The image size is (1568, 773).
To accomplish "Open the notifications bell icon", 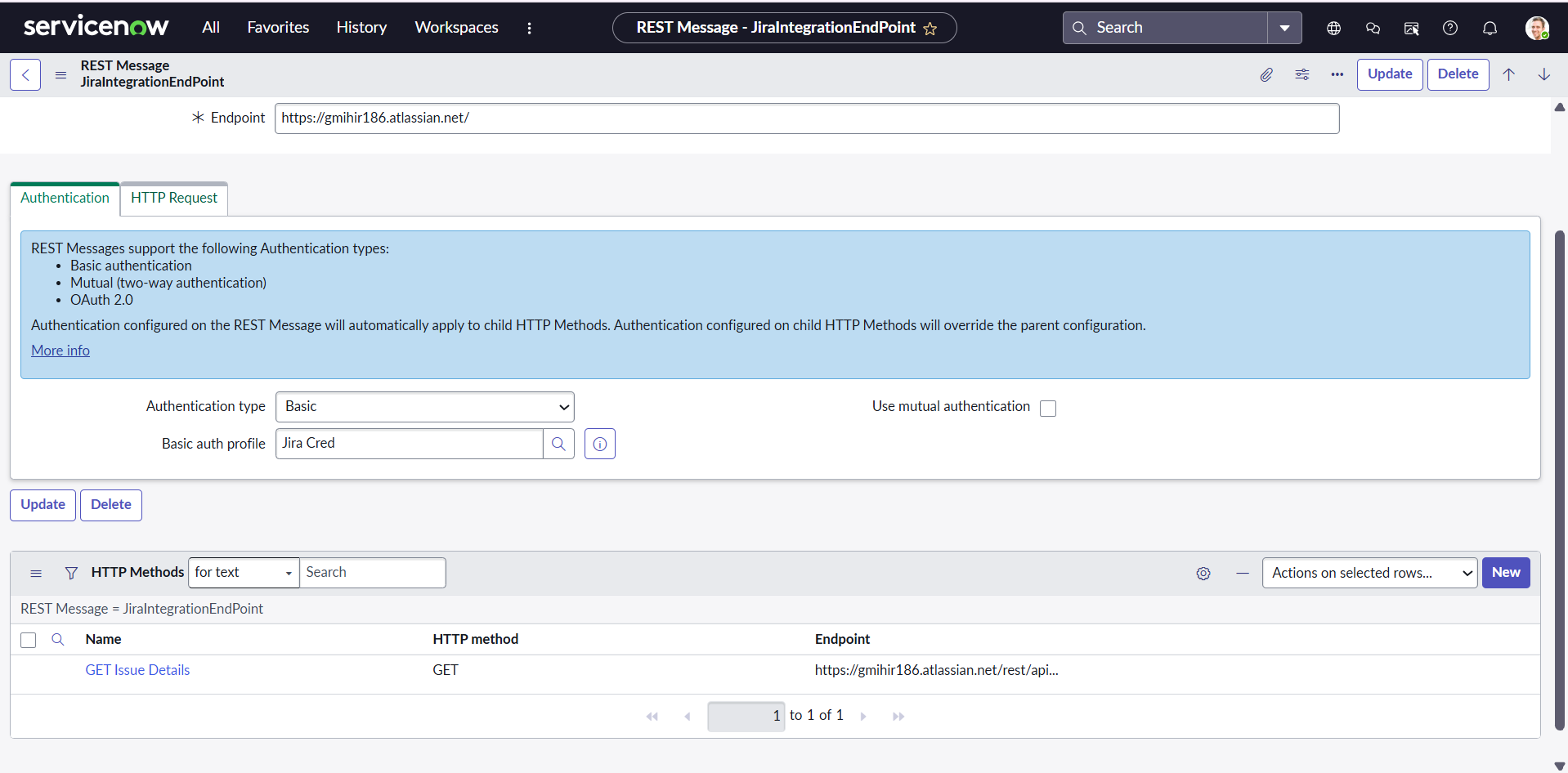I will (x=1490, y=28).
